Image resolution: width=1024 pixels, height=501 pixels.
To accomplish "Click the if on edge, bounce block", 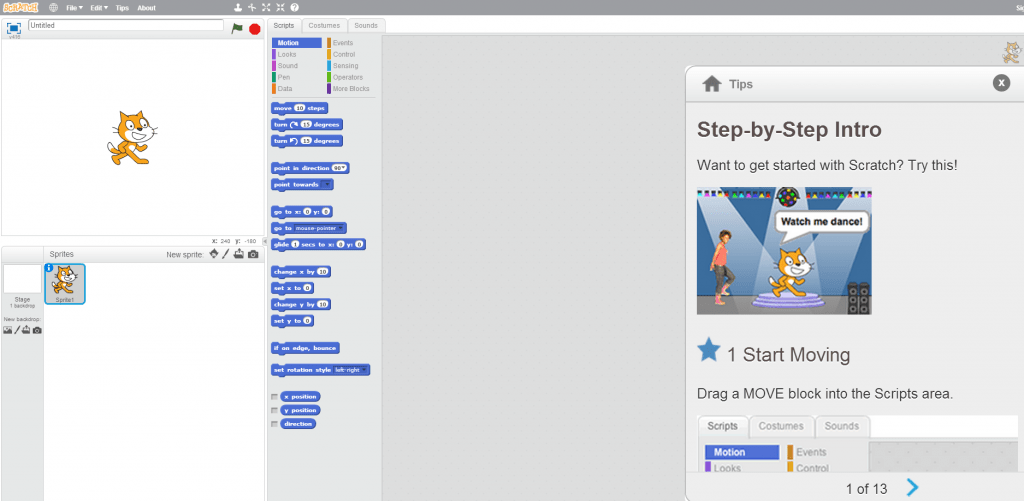I will pyautogui.click(x=305, y=347).
